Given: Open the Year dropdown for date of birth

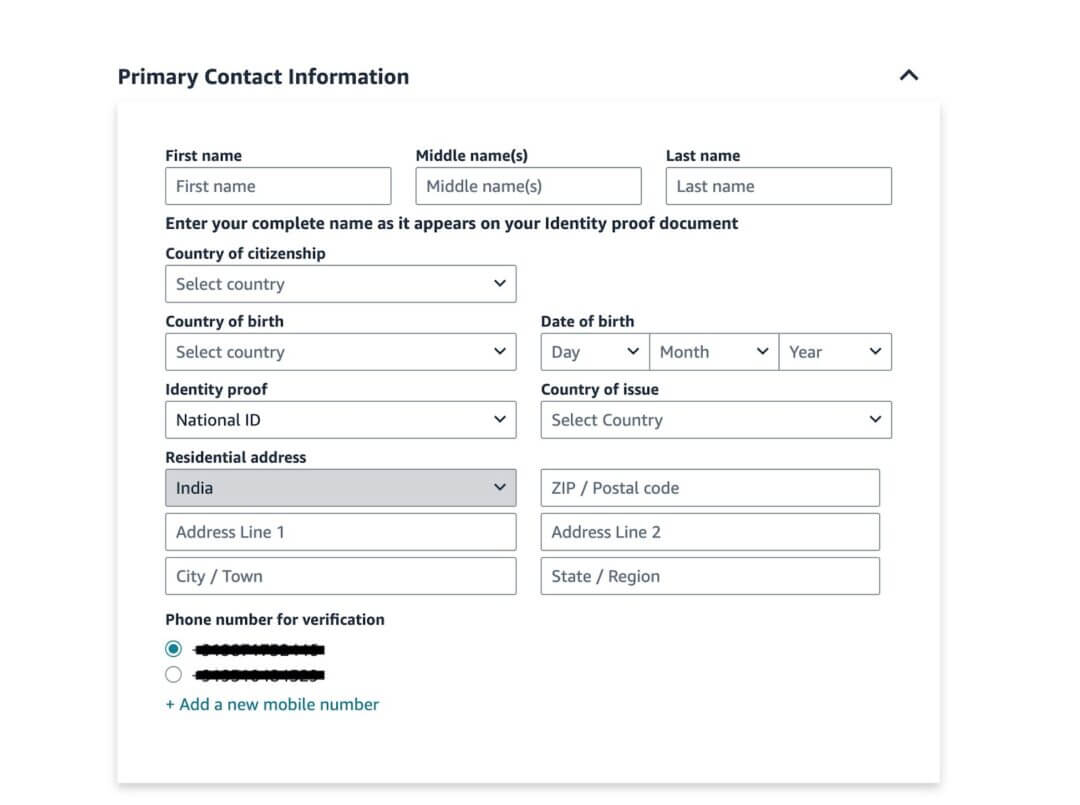Looking at the screenshot, I should [x=835, y=351].
